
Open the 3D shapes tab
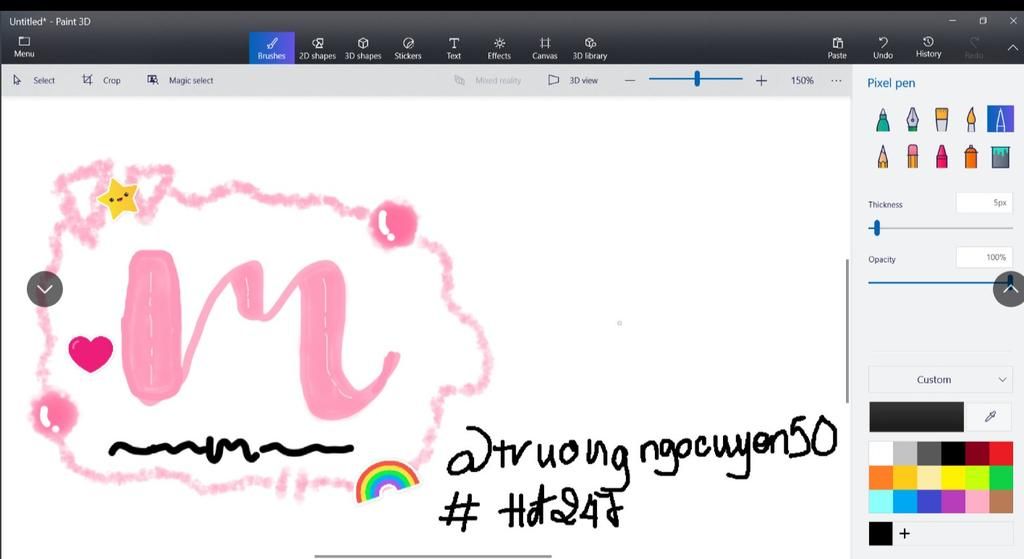point(363,48)
